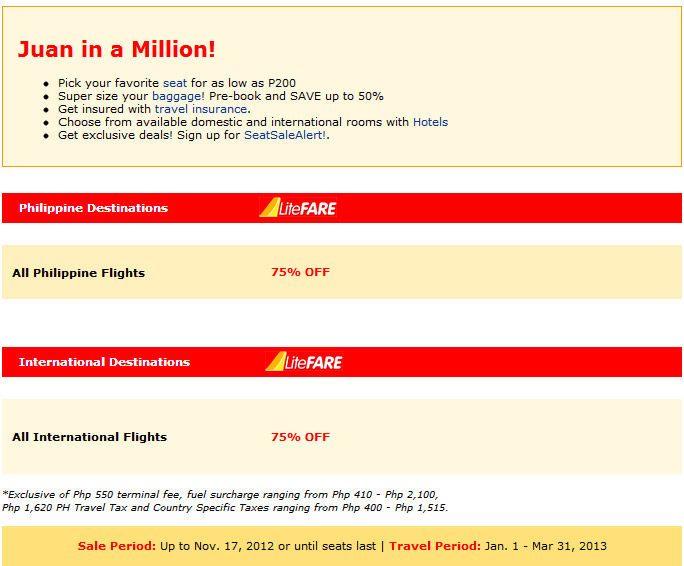The height and width of the screenshot is (566, 684).
Task: Click All Philippine Flights row label
Action: click(79, 273)
